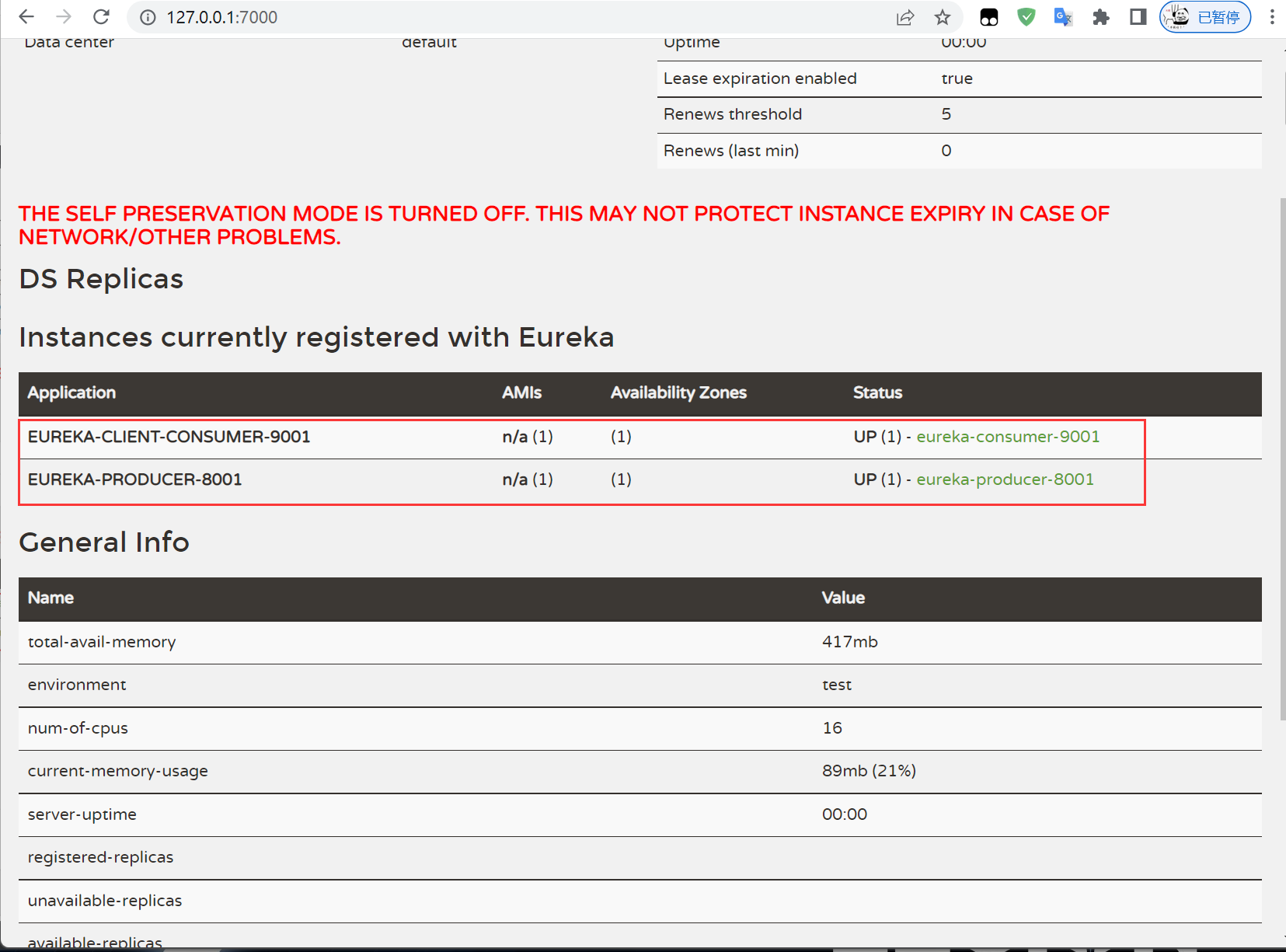Viewport: 1286px width, 952px height.
Task: Click the EUREKA-PRODUCER-8001 application name
Action: tap(135, 479)
